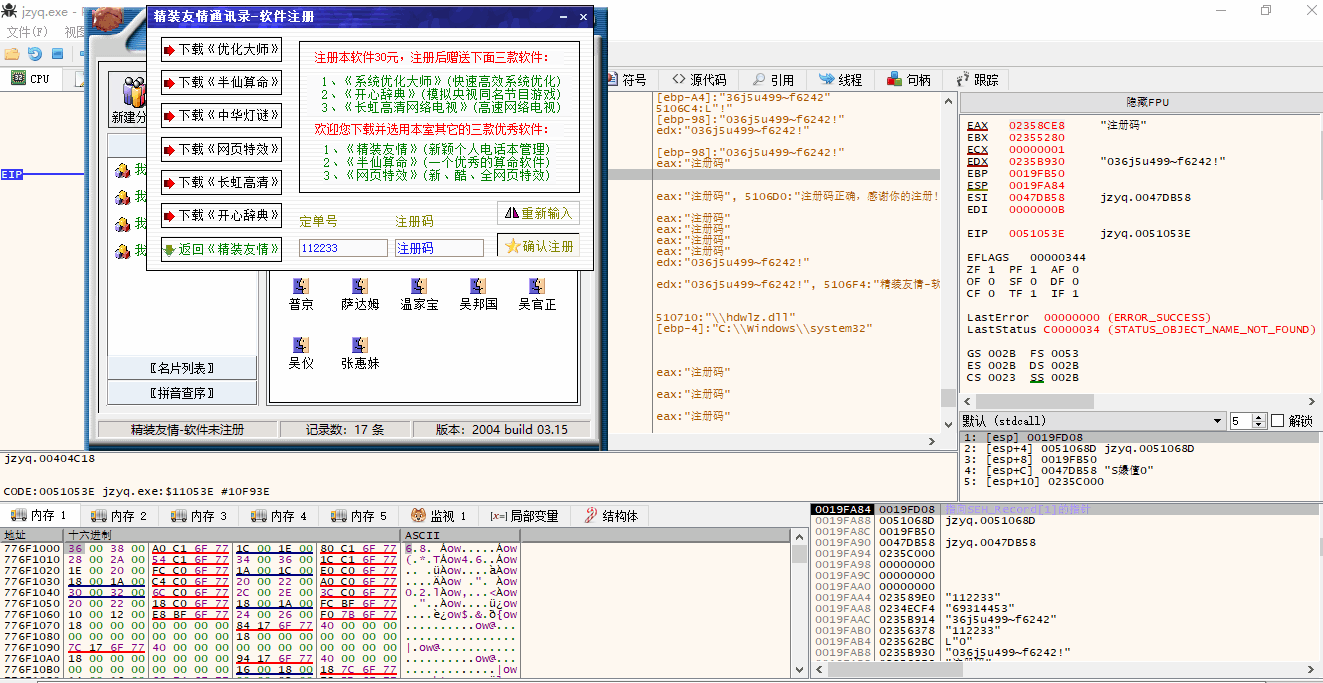Click the TF flag value

tap(1033, 294)
